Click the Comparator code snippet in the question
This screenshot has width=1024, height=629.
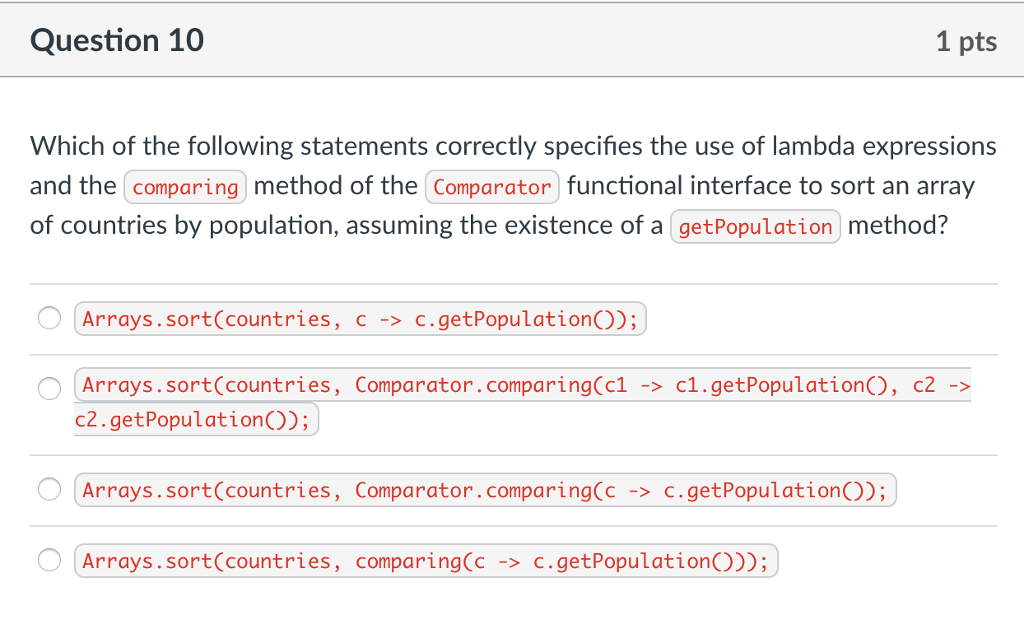click(x=492, y=187)
